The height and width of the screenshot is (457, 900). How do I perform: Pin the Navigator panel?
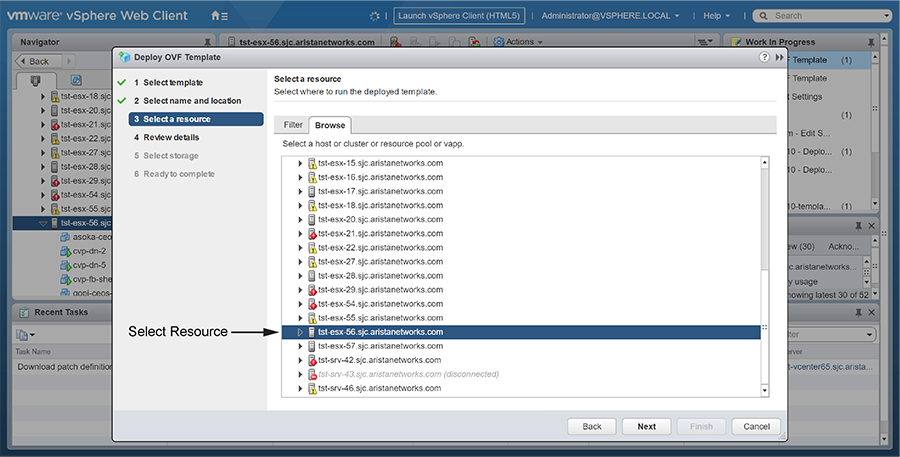click(207, 42)
